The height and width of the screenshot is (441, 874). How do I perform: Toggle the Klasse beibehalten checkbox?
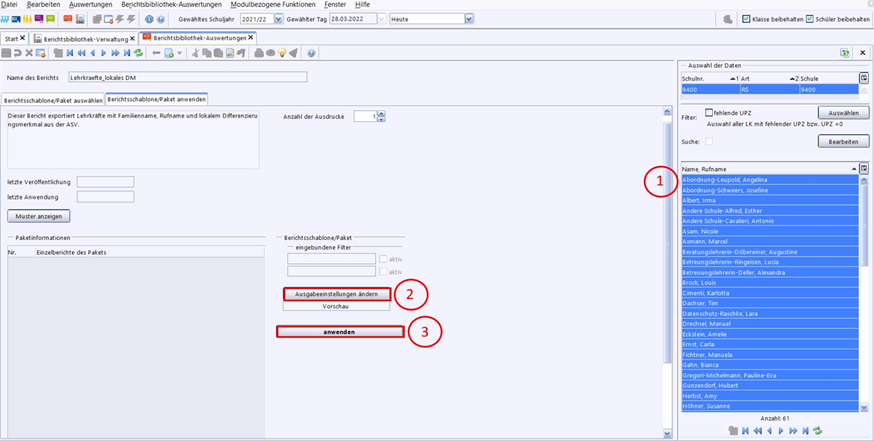pyautogui.click(x=746, y=19)
